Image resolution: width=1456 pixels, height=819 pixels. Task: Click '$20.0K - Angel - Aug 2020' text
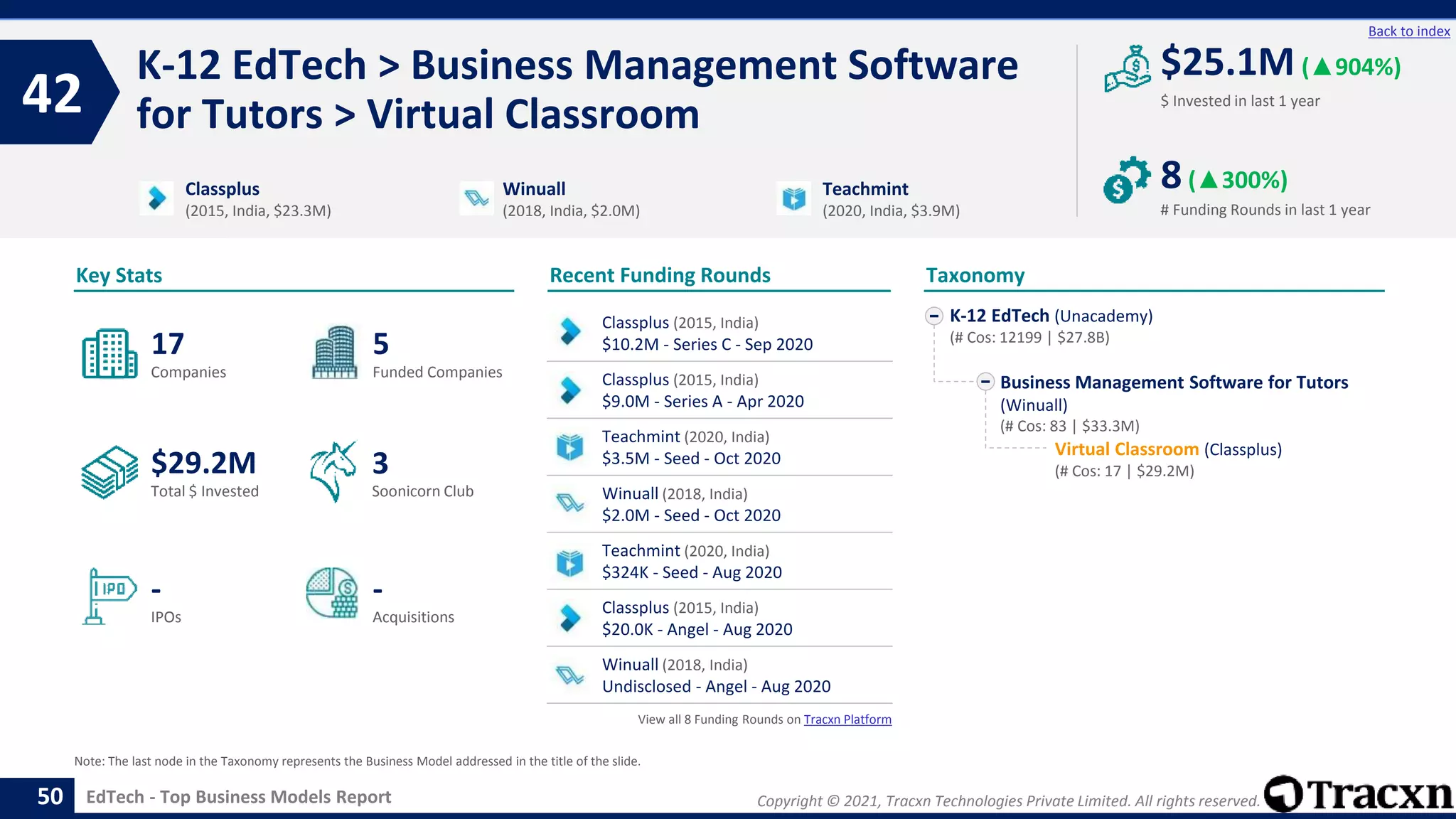[x=697, y=629]
